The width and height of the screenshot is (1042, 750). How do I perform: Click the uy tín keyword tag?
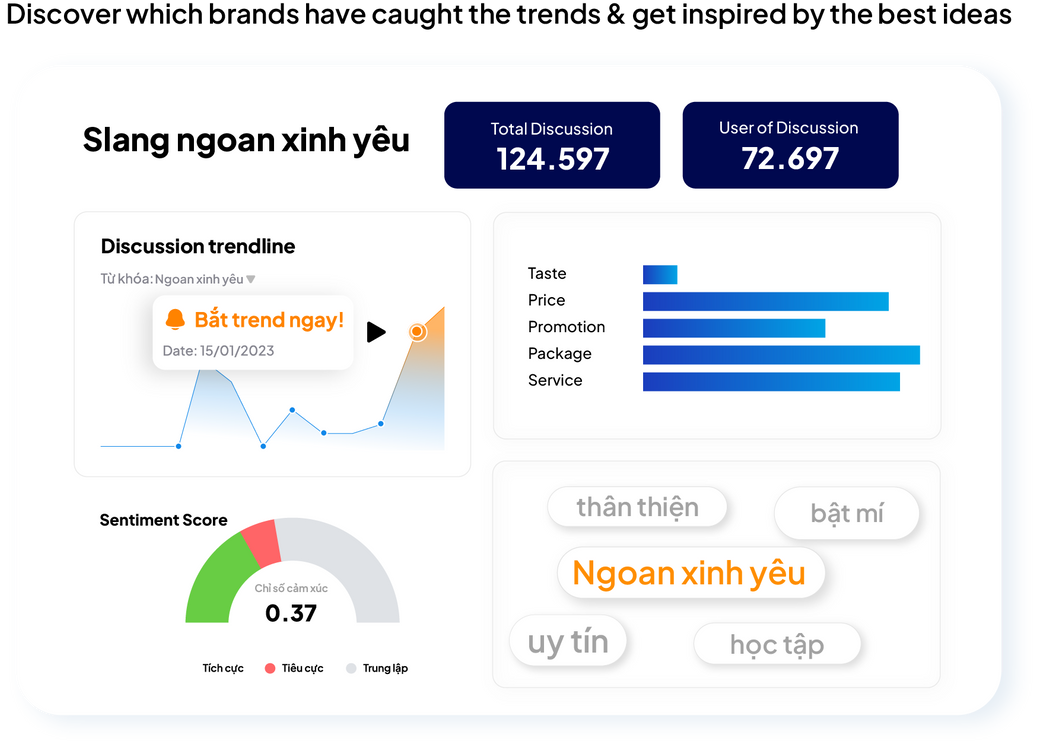click(x=568, y=641)
